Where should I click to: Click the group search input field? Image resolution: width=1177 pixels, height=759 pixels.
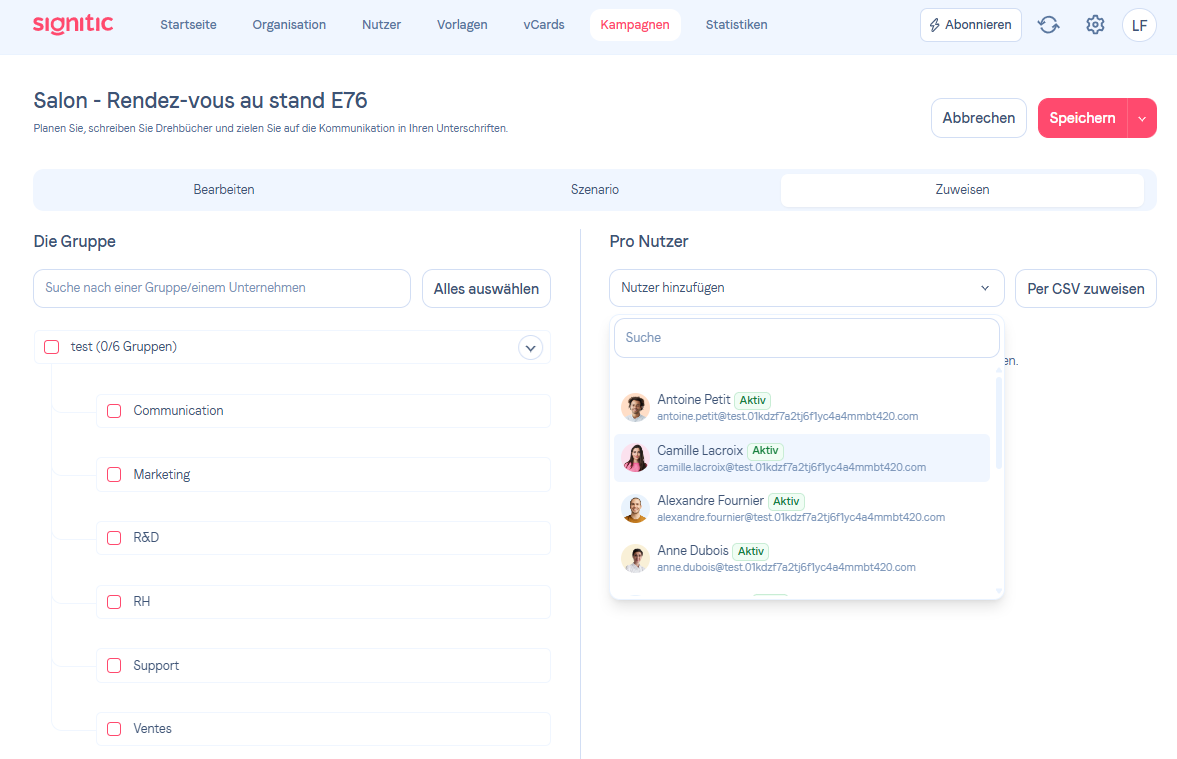[x=222, y=288]
